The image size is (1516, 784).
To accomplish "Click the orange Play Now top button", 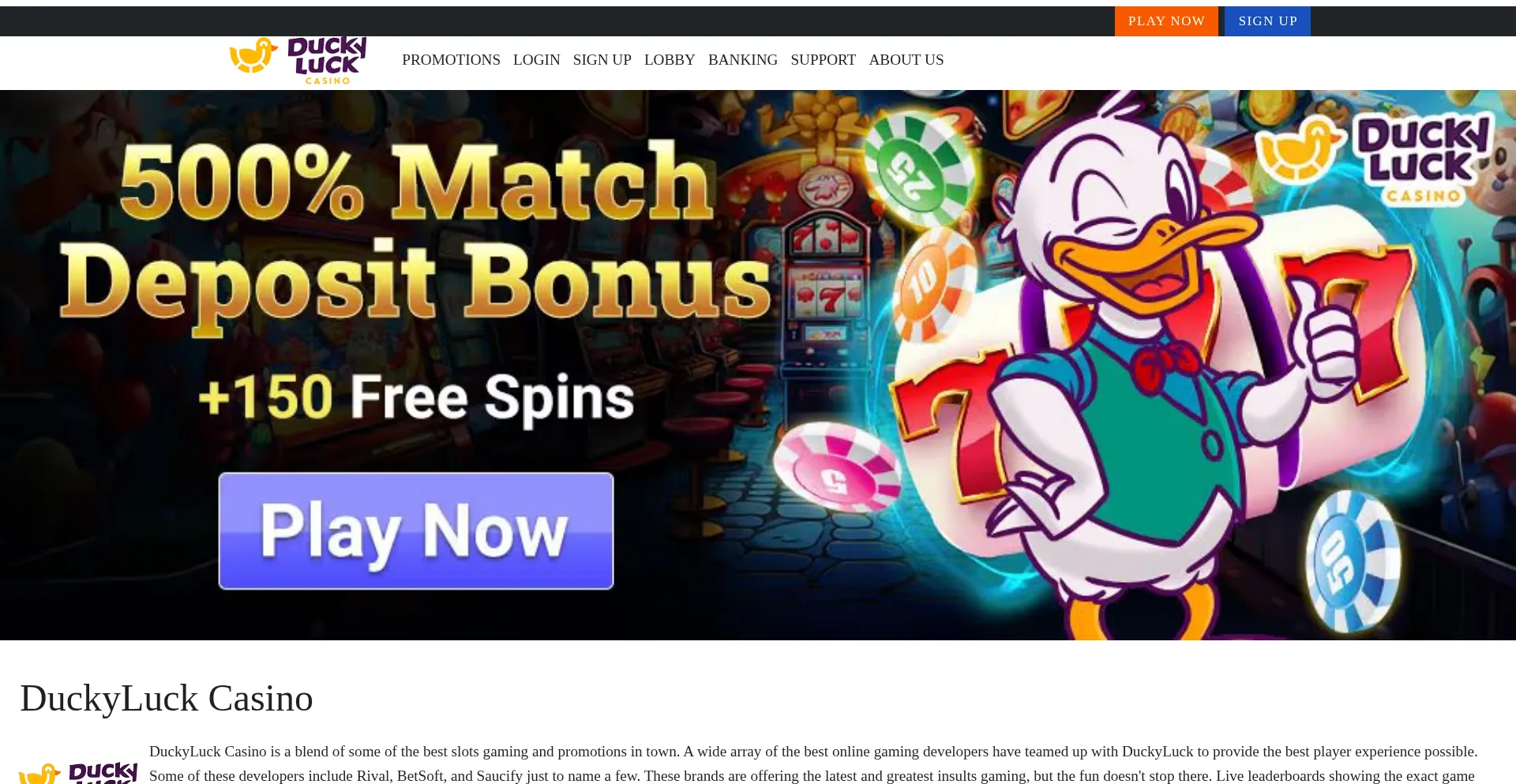I will click(1166, 21).
